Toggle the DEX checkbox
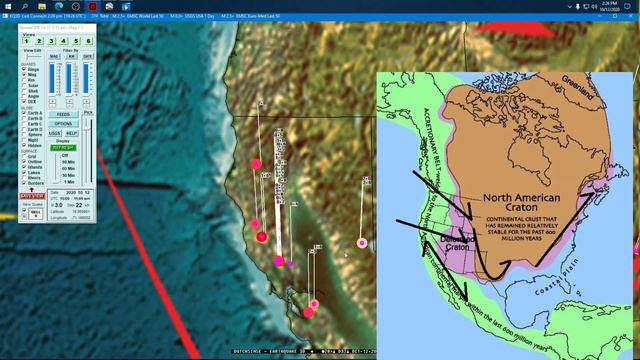This screenshot has width=640, height=360. pos(24,101)
